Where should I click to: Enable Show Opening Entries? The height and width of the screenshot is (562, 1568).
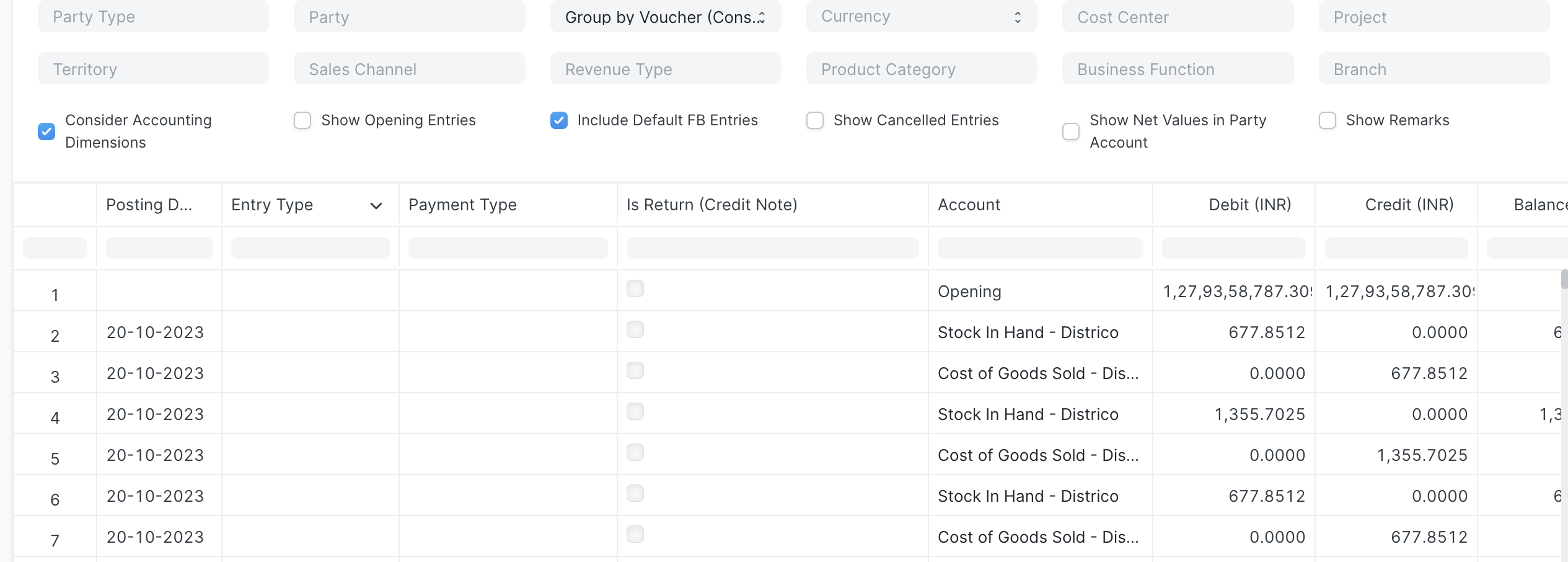[x=302, y=120]
